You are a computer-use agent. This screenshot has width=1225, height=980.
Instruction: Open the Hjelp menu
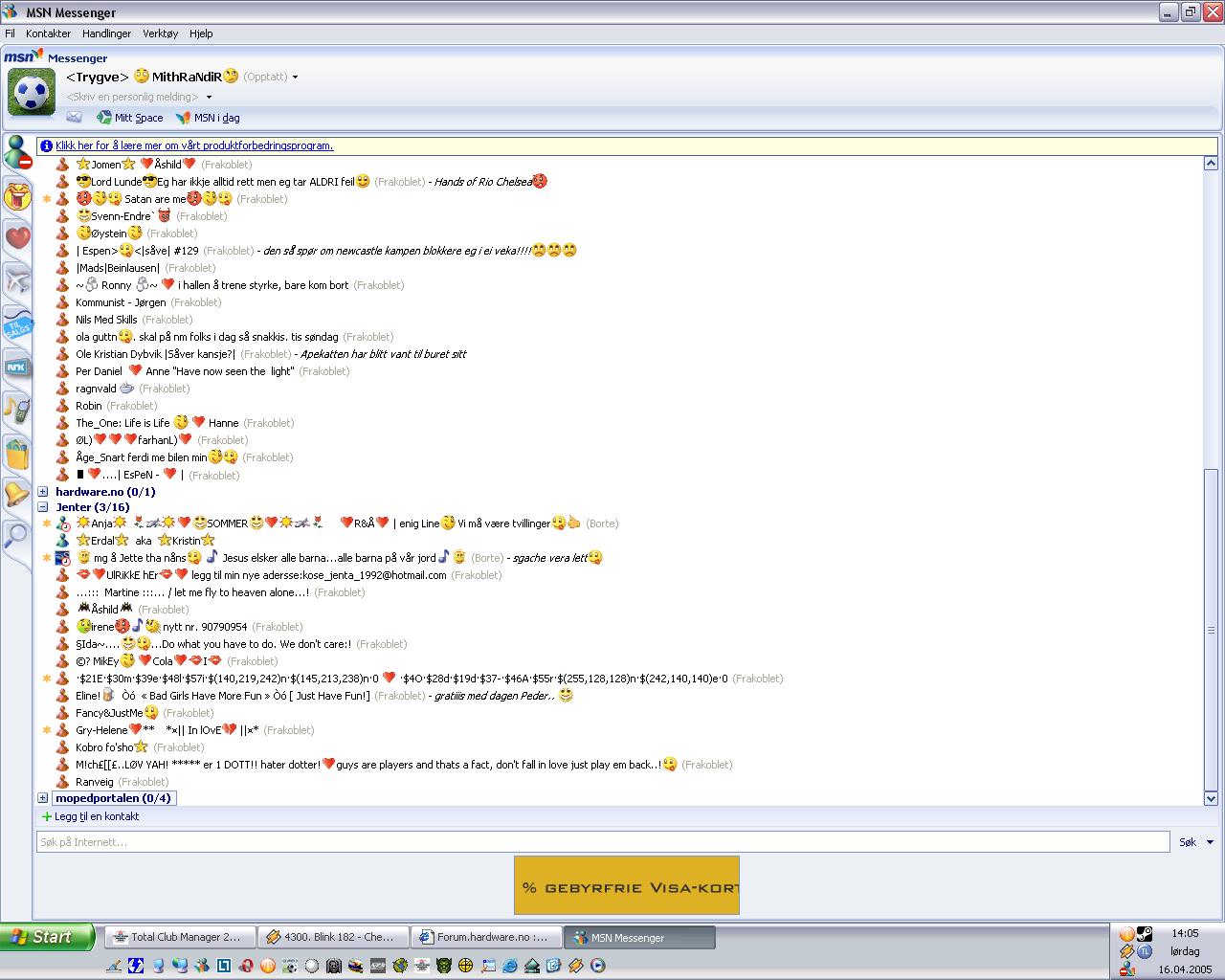(x=201, y=33)
